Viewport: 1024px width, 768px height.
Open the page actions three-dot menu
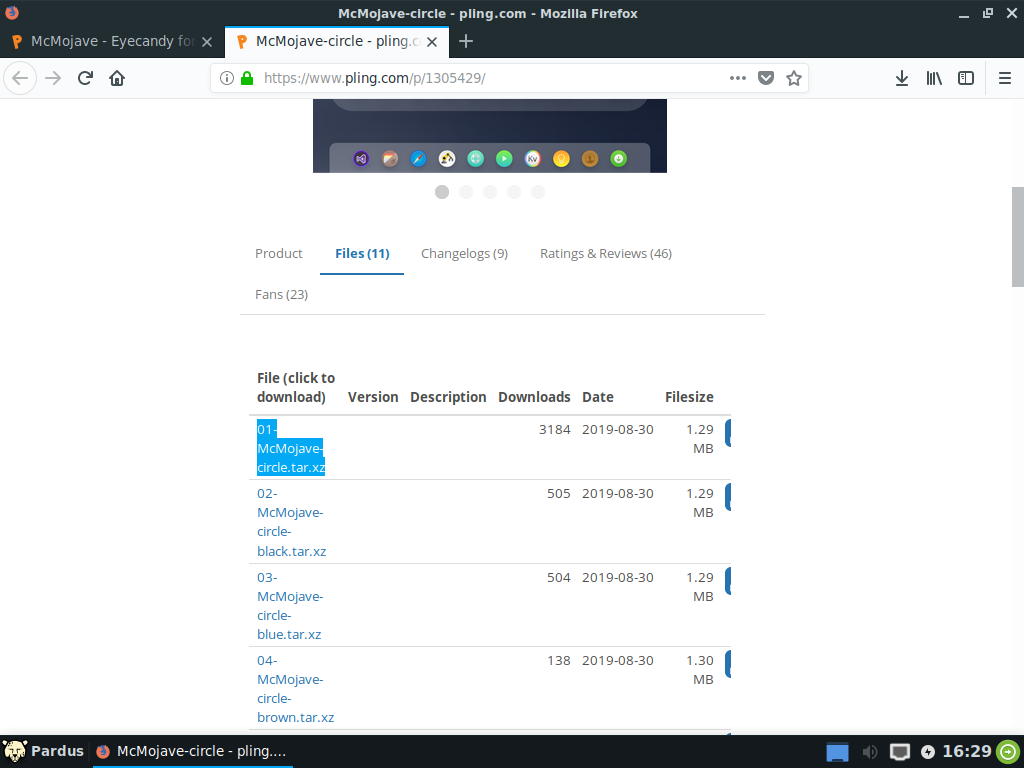[x=737, y=78]
